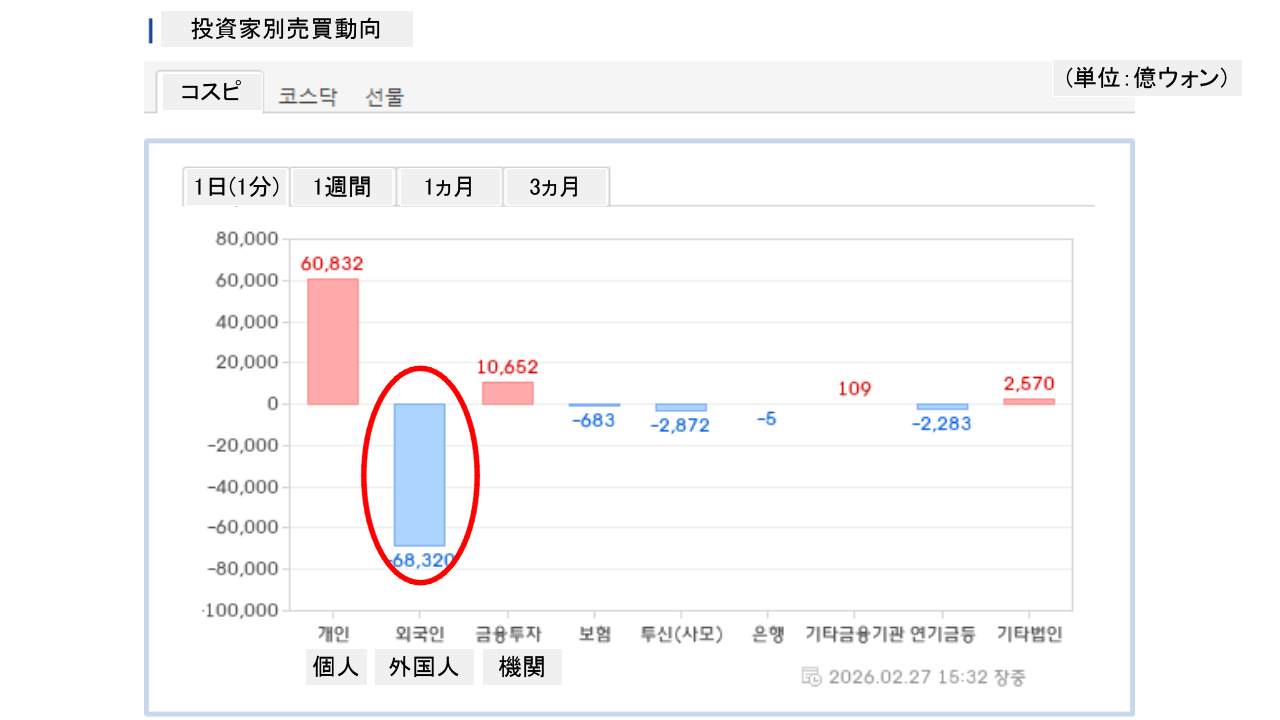Open the 선물 tab
This screenshot has height=720, width=1280.
click(x=385, y=97)
